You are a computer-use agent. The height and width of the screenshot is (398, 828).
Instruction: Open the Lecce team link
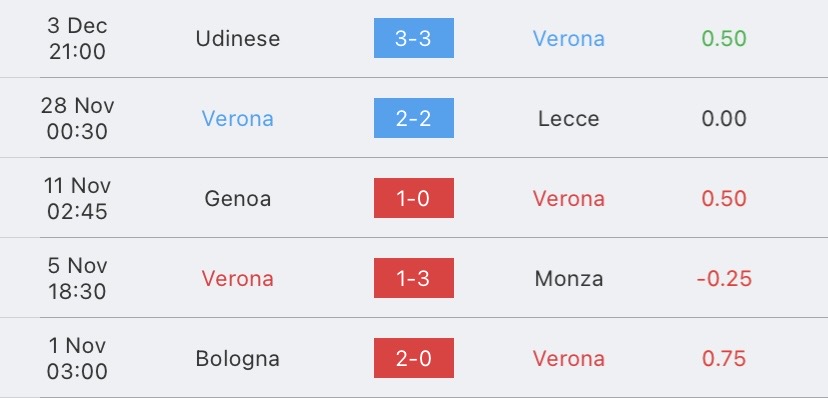pyautogui.click(x=569, y=119)
